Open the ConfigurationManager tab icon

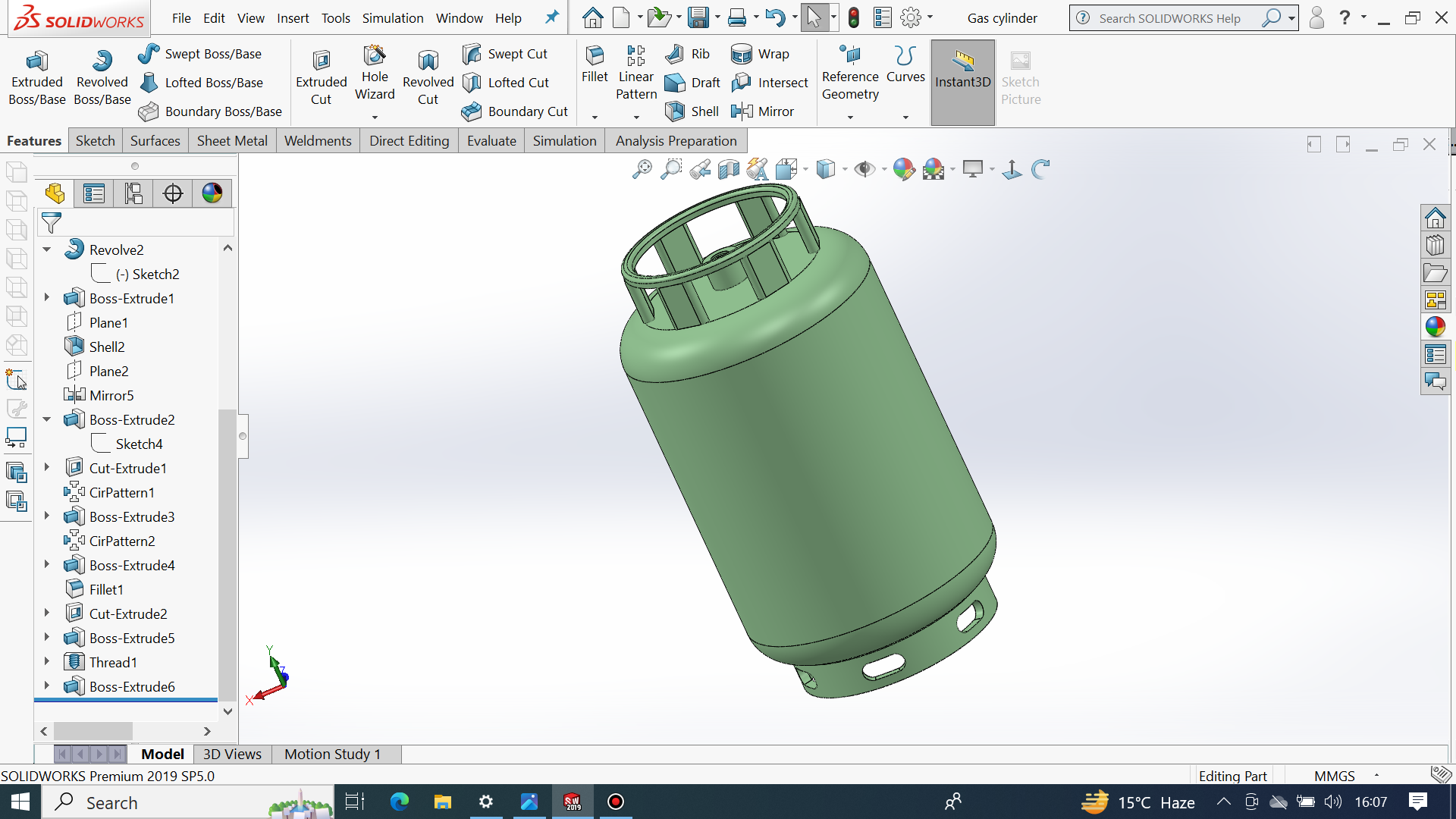click(x=133, y=193)
